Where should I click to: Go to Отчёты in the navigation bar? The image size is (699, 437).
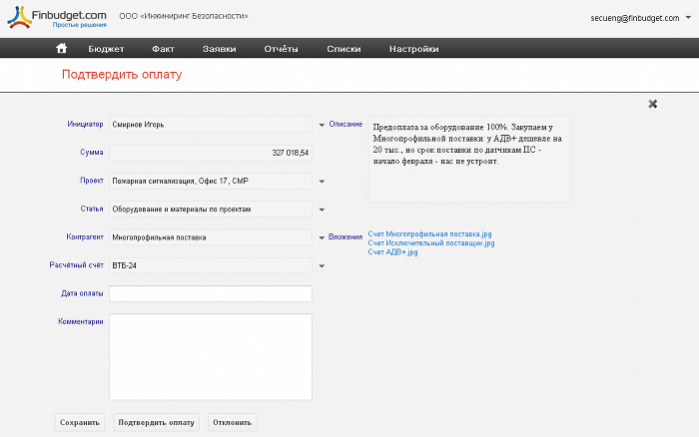(281, 49)
